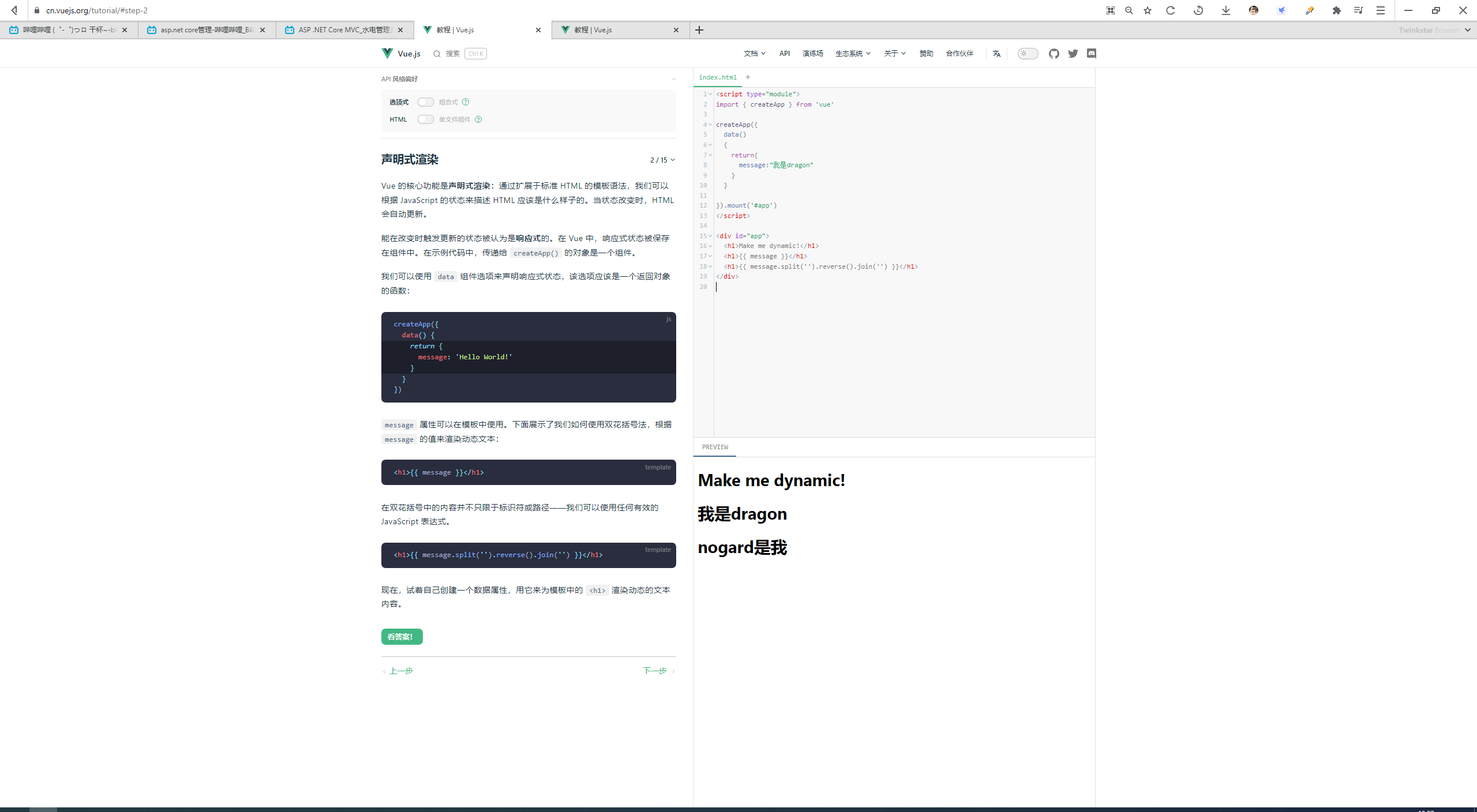
Task: Toggle HTML/单文件组件 switch
Action: (426, 119)
